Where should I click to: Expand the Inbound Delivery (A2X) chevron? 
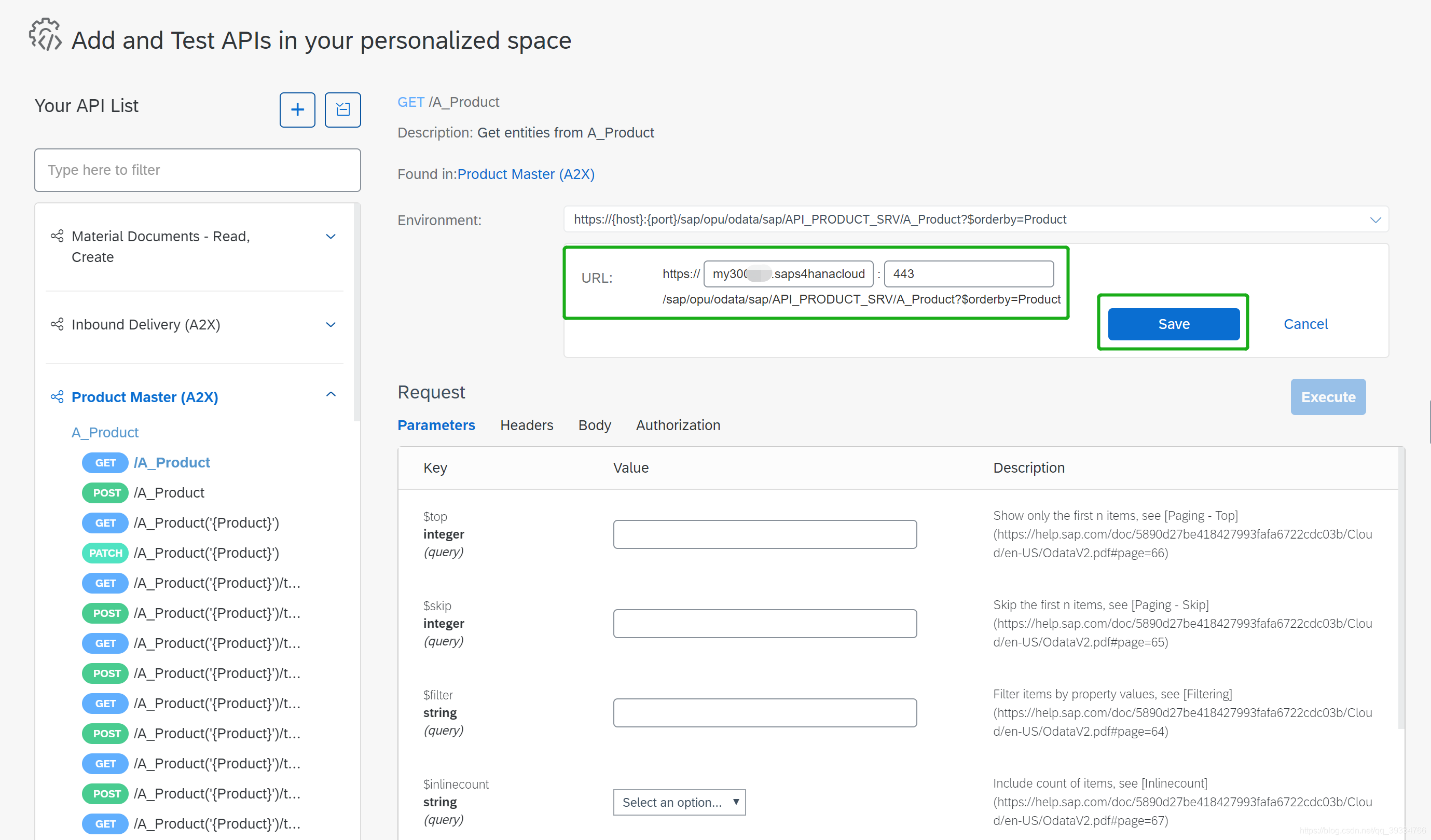[x=331, y=324]
